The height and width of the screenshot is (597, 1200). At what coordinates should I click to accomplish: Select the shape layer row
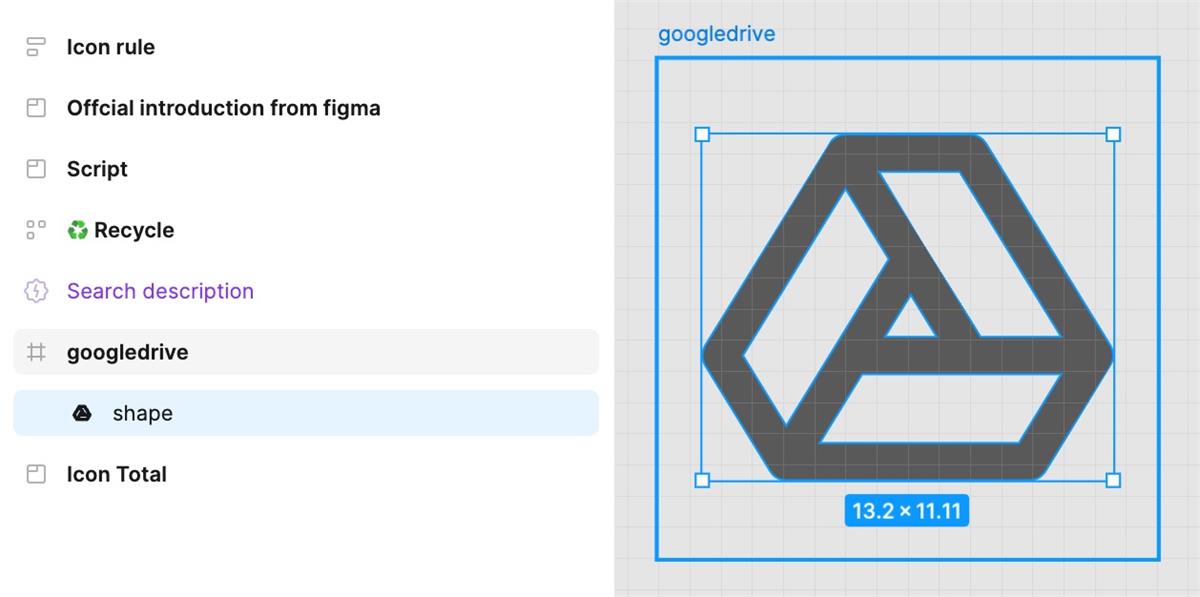coord(306,413)
